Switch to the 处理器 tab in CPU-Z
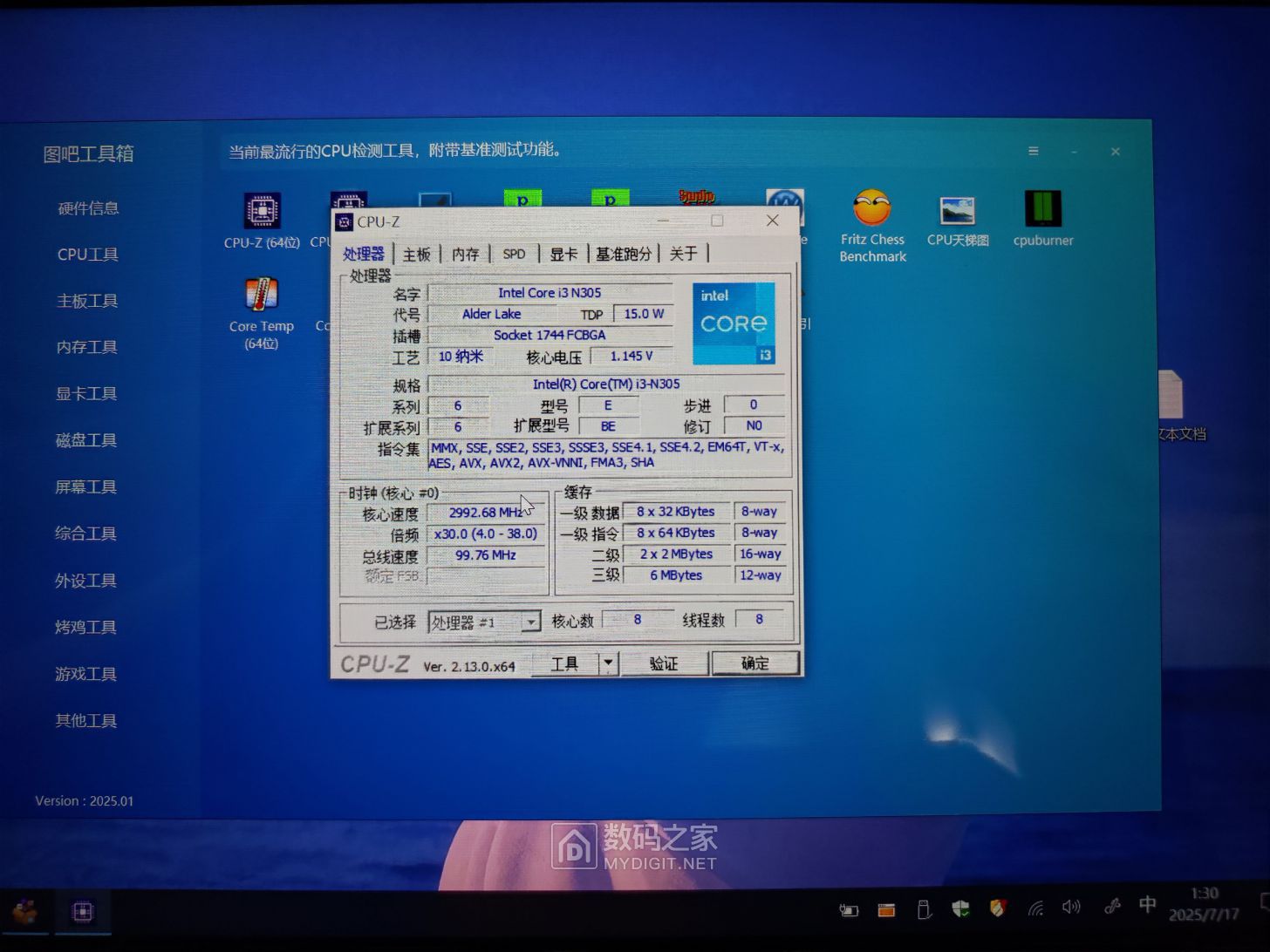This screenshot has width=1270, height=952. click(364, 254)
